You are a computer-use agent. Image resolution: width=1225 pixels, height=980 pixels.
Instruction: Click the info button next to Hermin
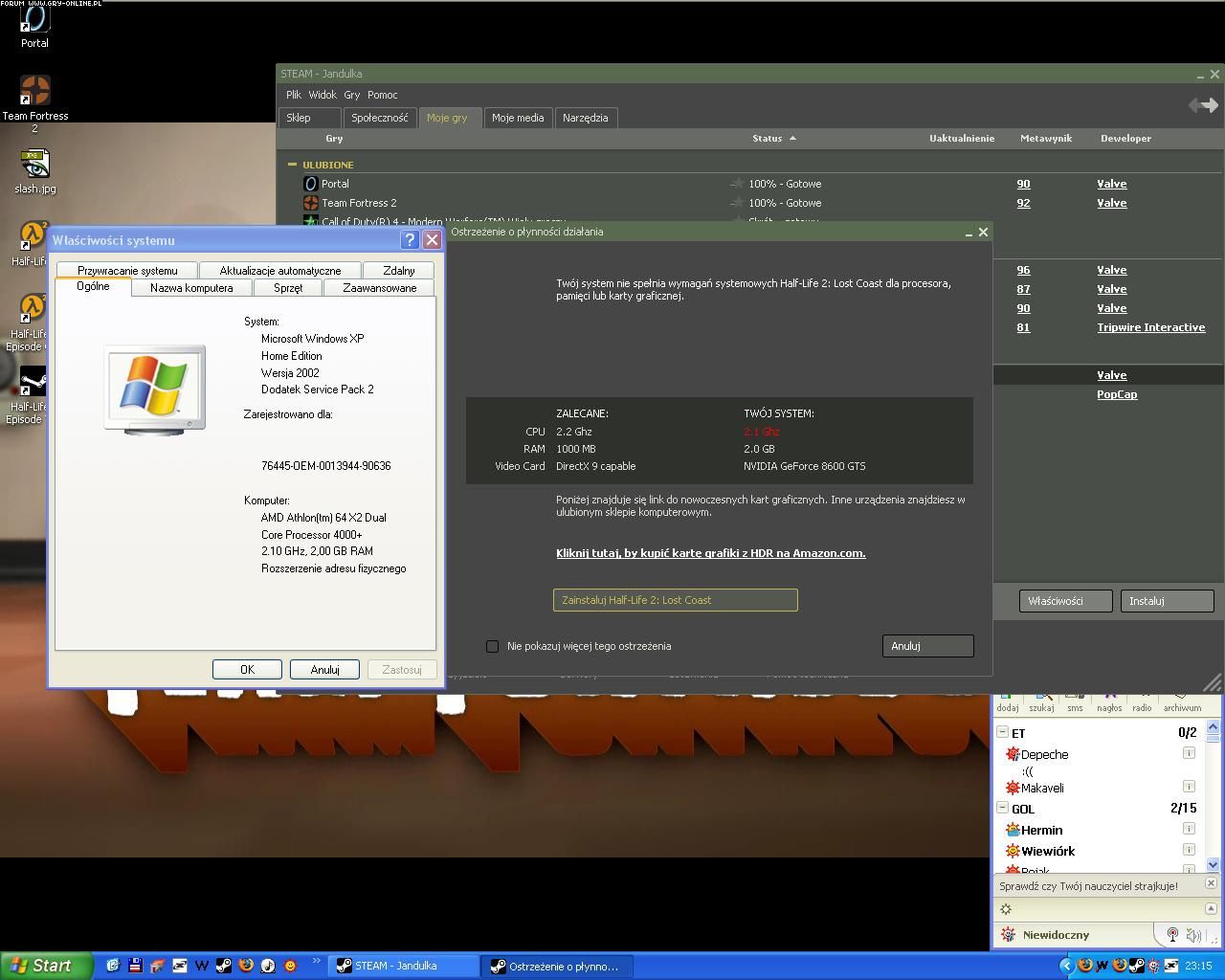tap(1189, 829)
